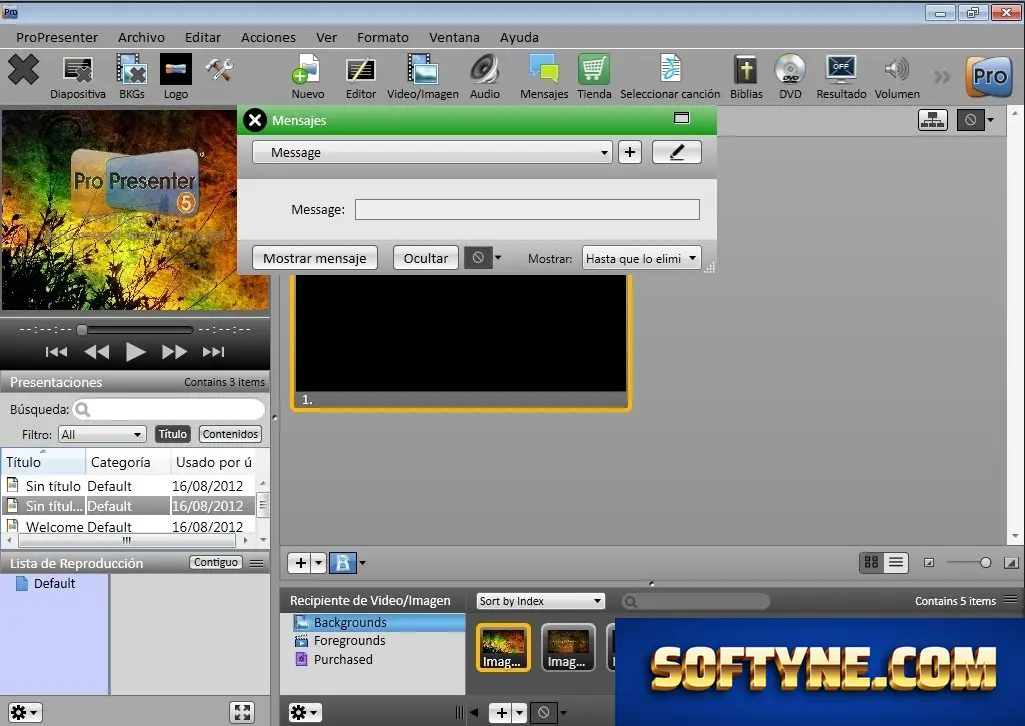Click the Message text input field
The height and width of the screenshot is (726, 1025).
pos(527,210)
